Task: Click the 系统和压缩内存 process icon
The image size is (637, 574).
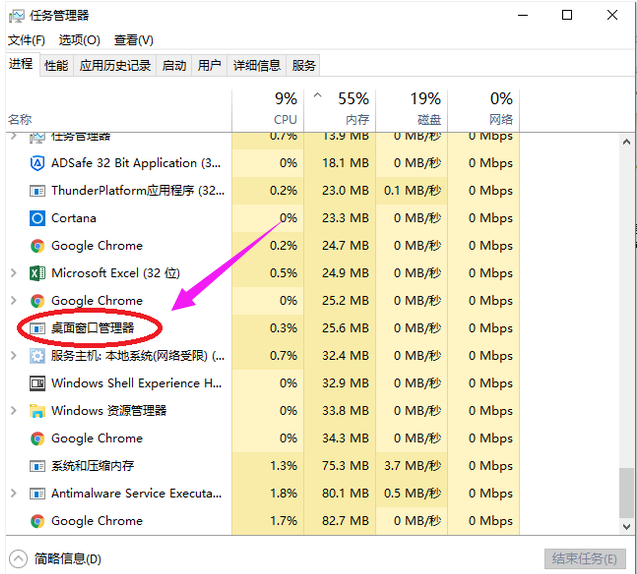Action: click(37, 466)
